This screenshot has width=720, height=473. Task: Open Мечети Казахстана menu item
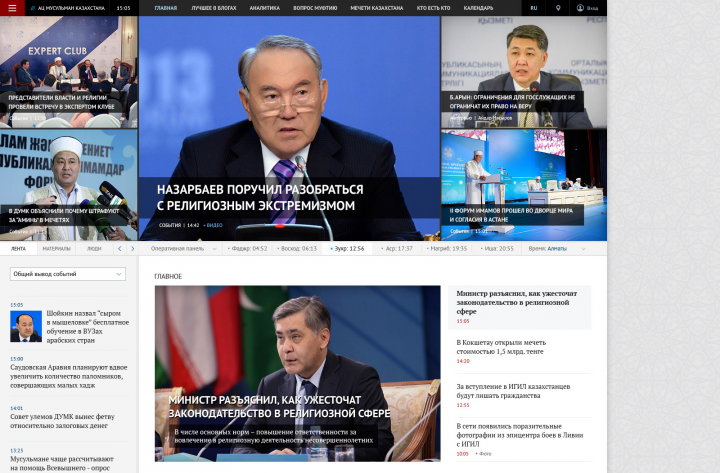pos(377,8)
